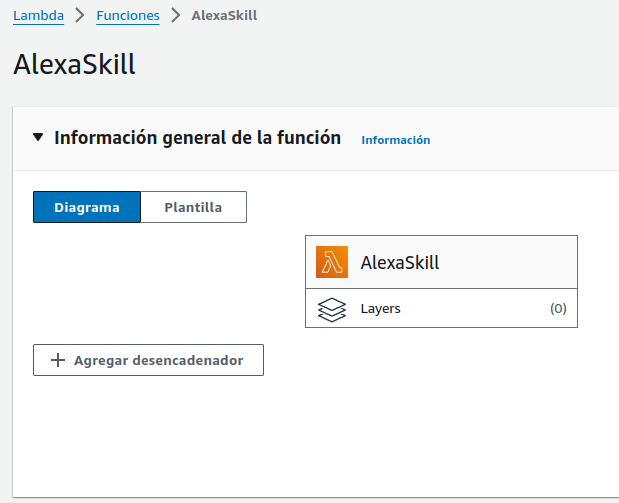Select the Diagrama tab
The height and width of the screenshot is (503, 619).
point(87,207)
